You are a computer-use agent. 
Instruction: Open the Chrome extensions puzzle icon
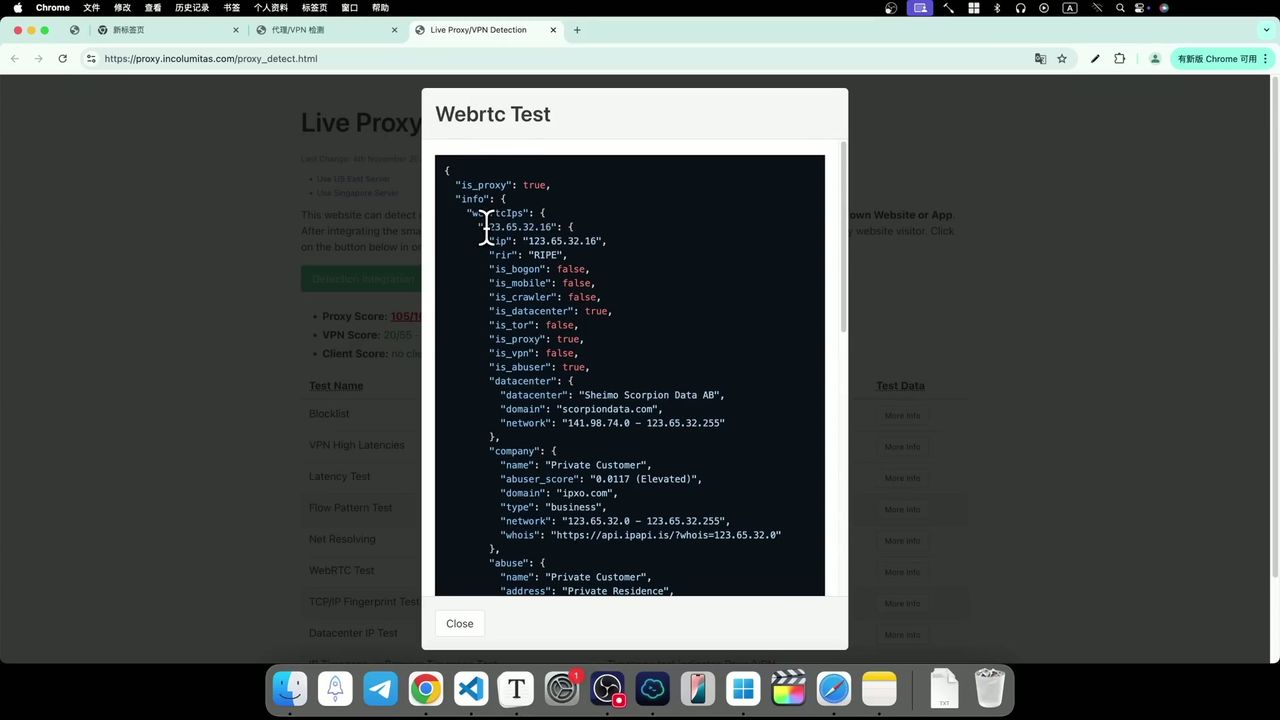point(1120,58)
